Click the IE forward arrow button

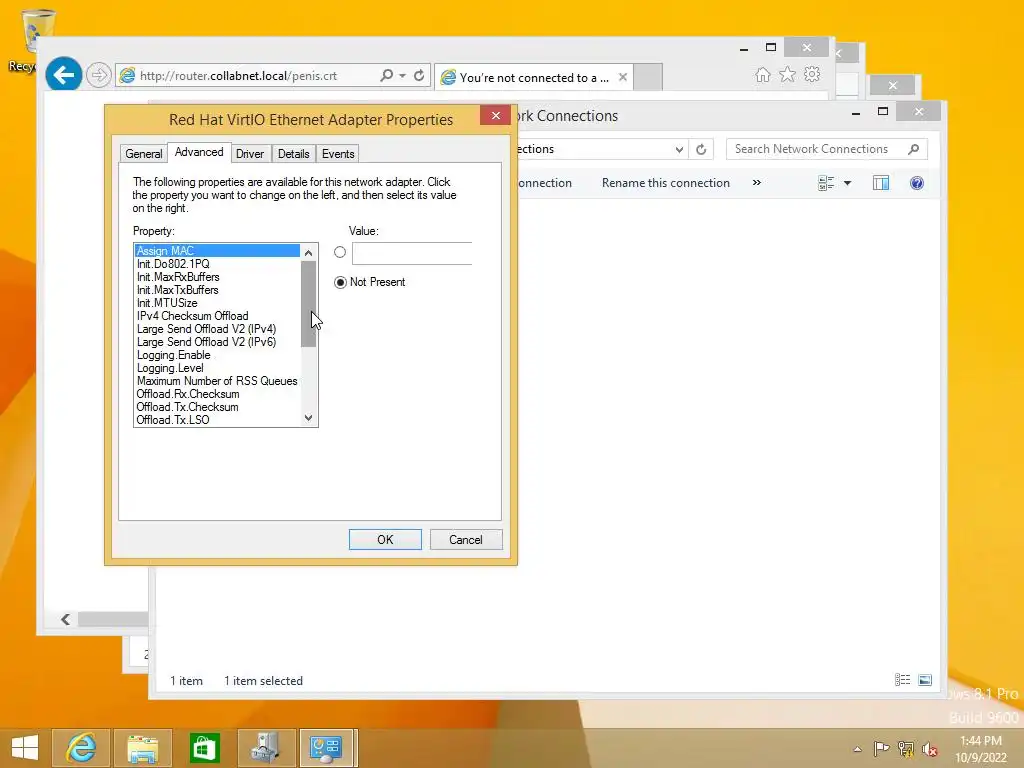(x=99, y=75)
